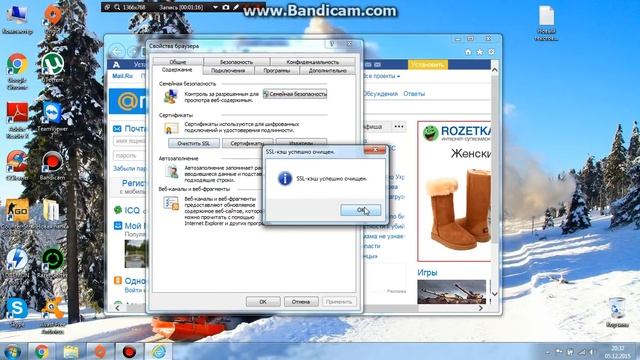Open the Обсуждения link
This screenshot has width=640, height=360.
pos(380,93)
